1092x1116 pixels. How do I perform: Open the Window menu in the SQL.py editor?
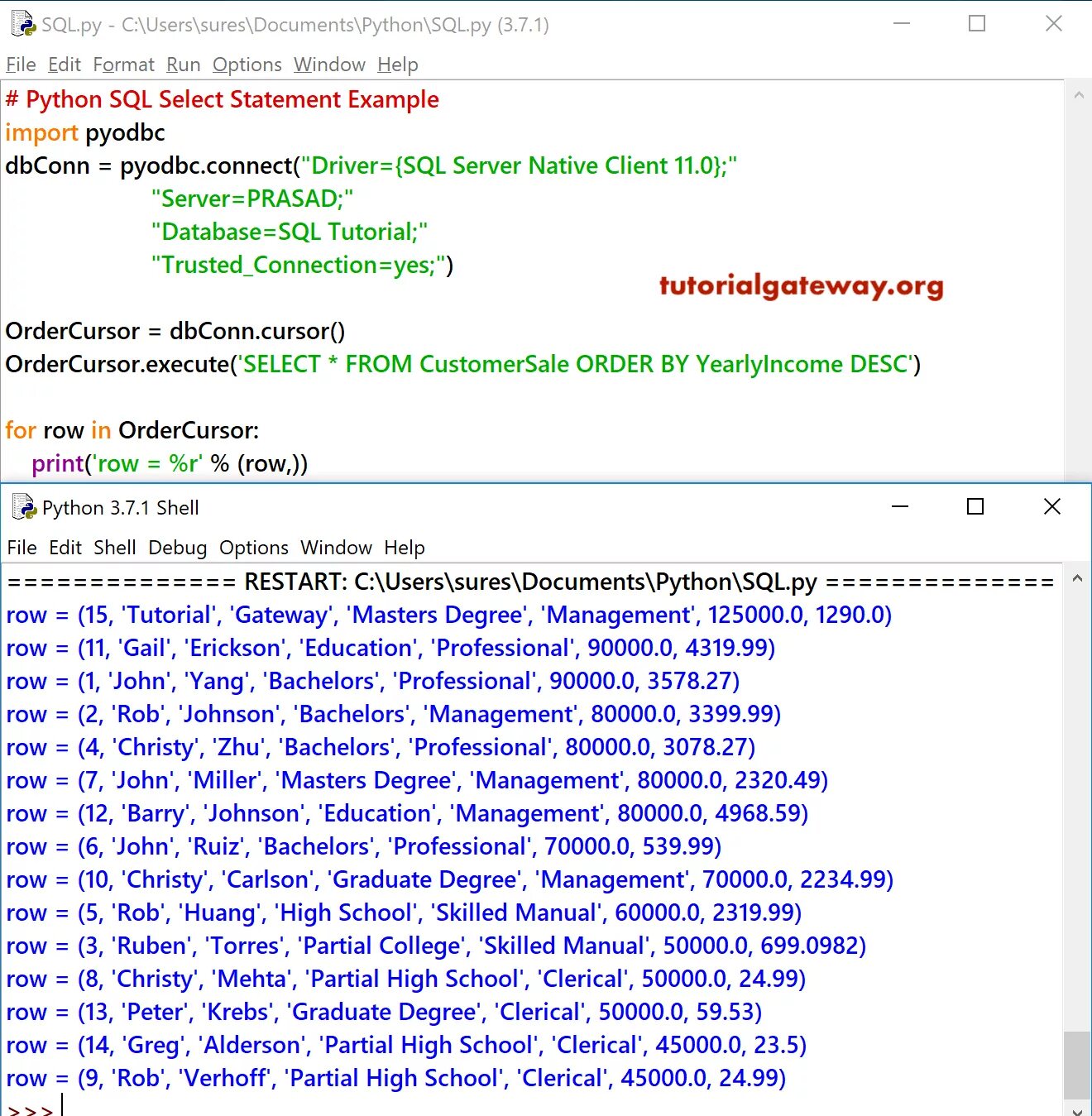[x=329, y=65]
